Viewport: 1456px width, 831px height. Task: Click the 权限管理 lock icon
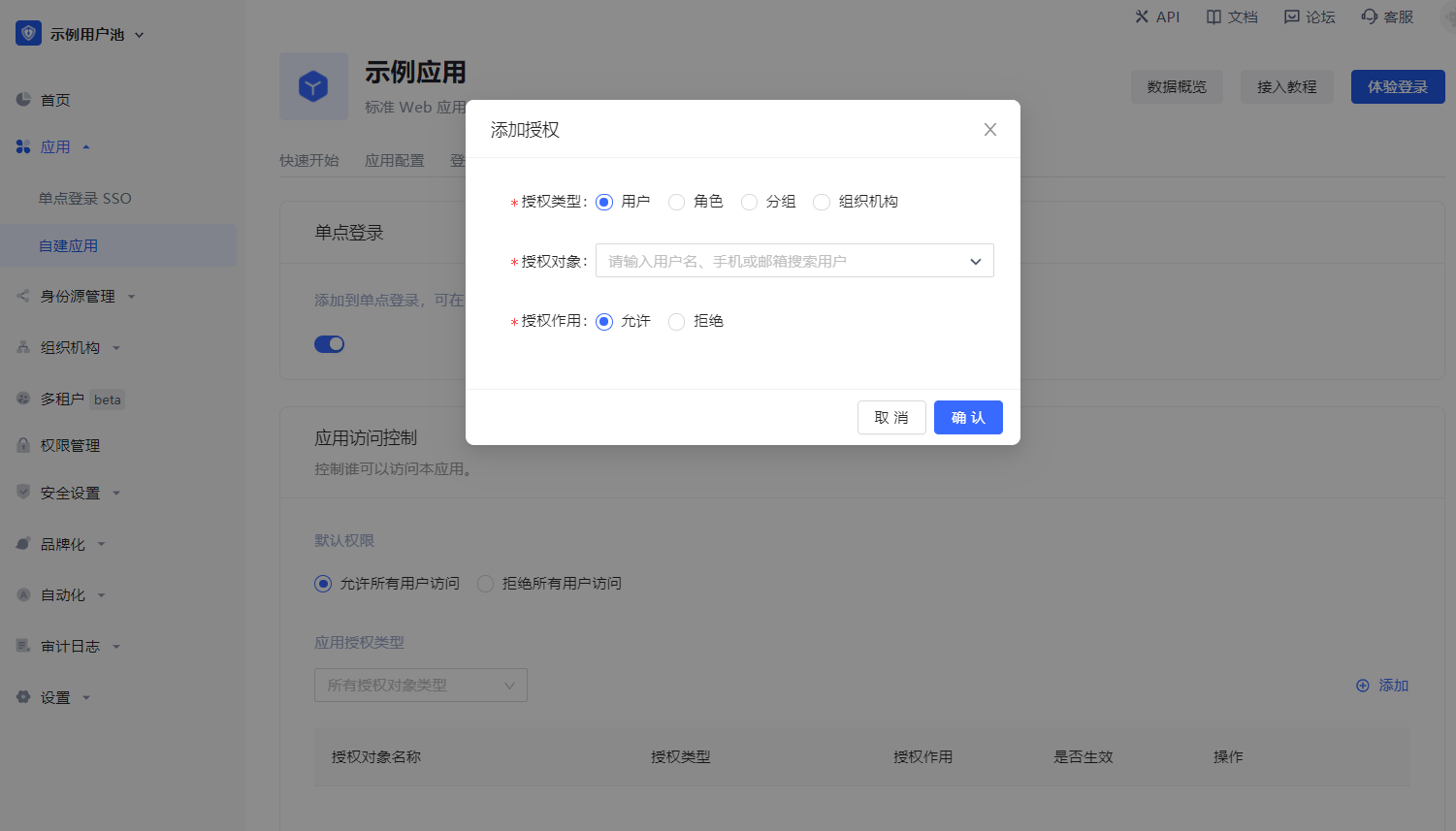[x=23, y=445]
